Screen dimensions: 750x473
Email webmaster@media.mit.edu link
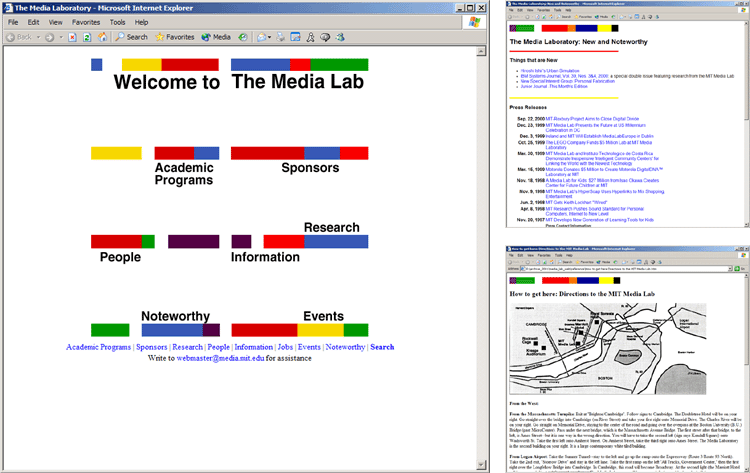coord(221,358)
